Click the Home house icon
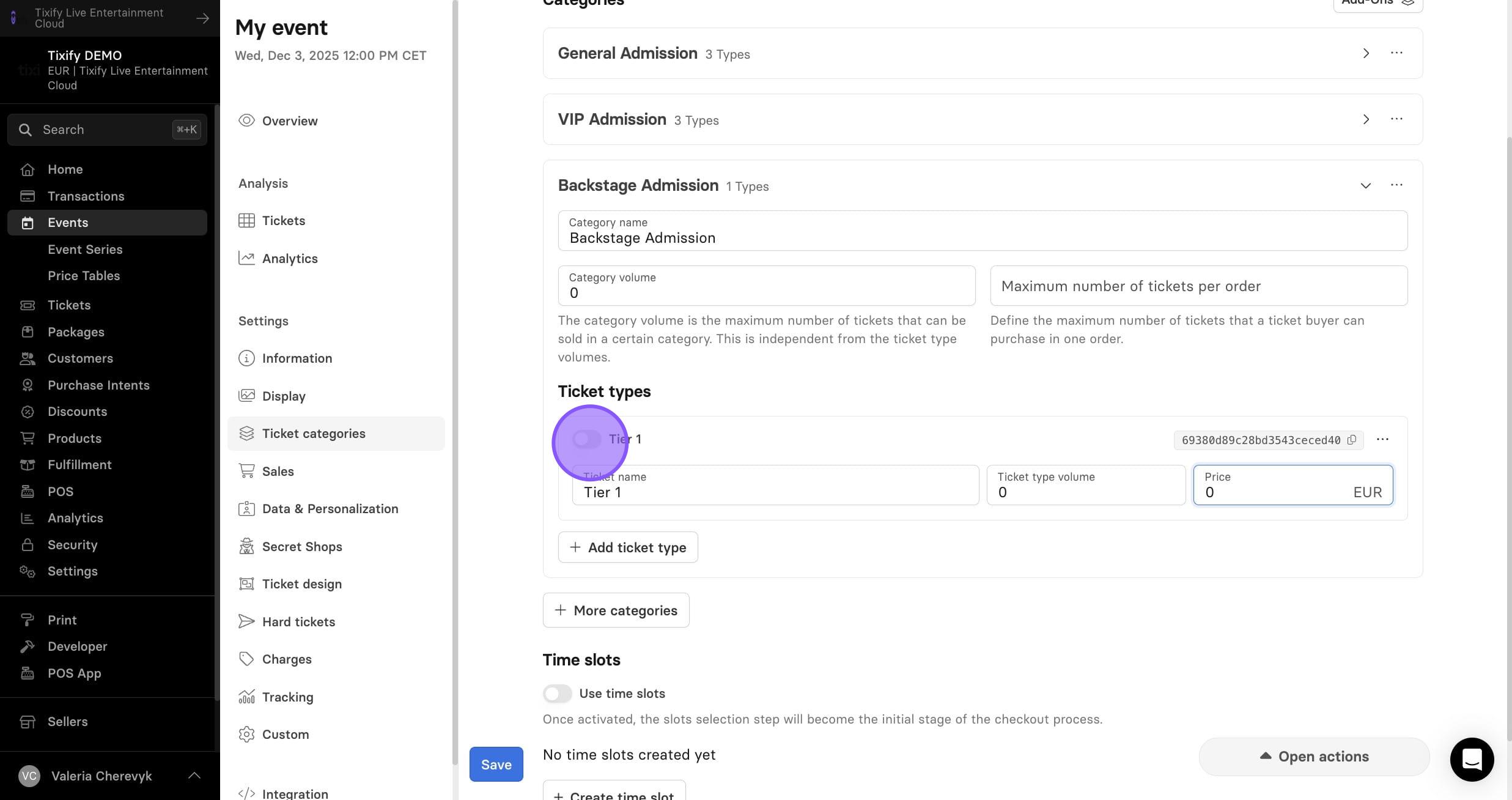 pos(27,169)
